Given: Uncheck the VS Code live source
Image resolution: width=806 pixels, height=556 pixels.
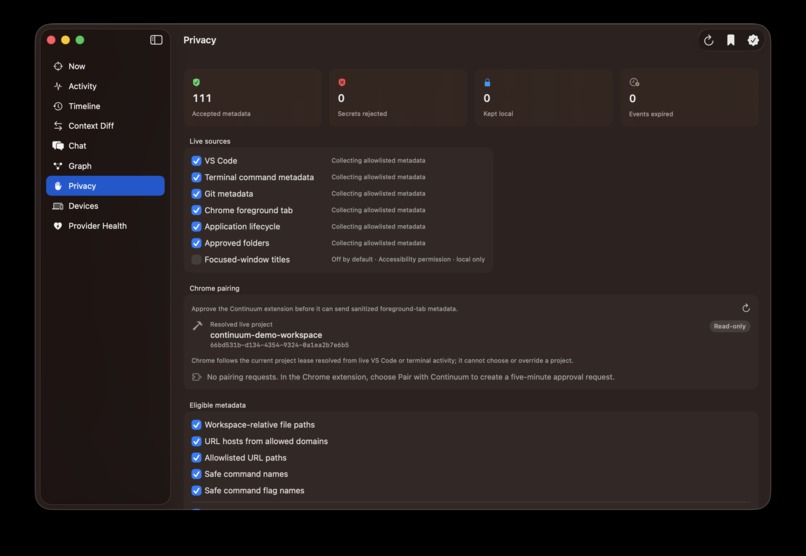Looking at the screenshot, I should click(x=196, y=161).
